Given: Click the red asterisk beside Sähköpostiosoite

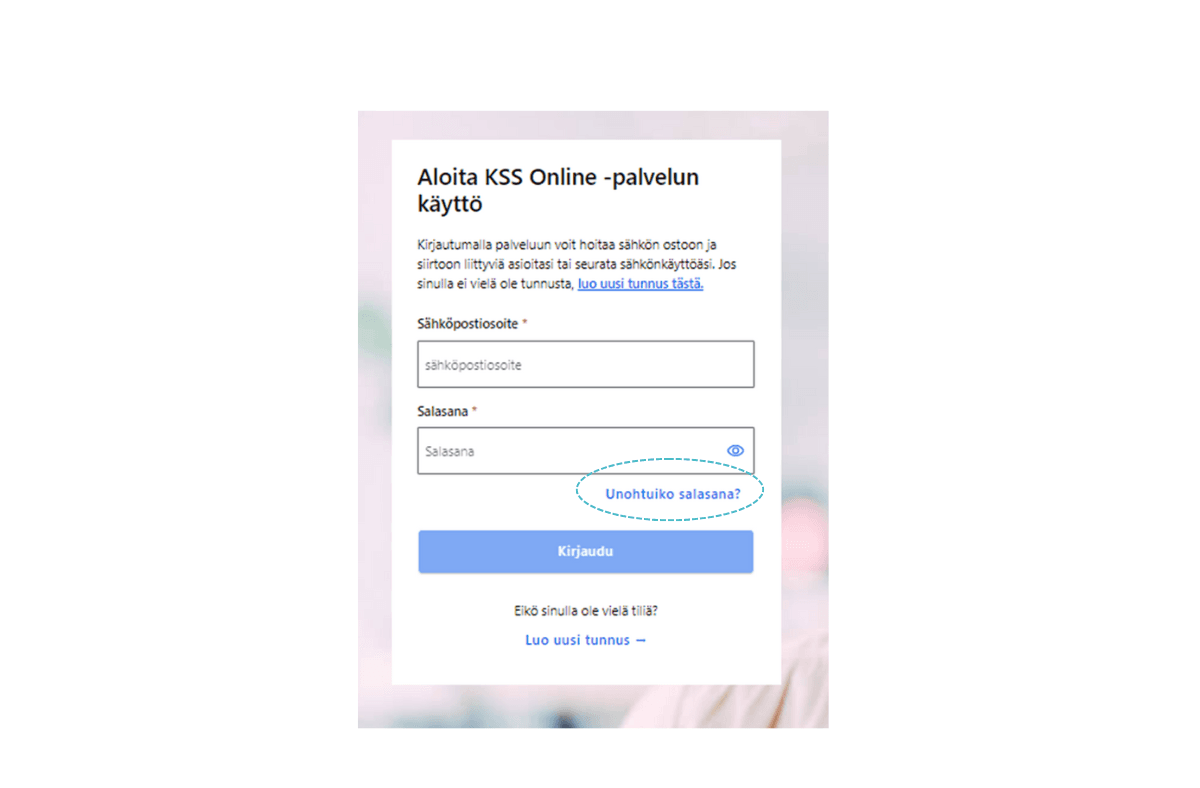Looking at the screenshot, I should 525,323.
